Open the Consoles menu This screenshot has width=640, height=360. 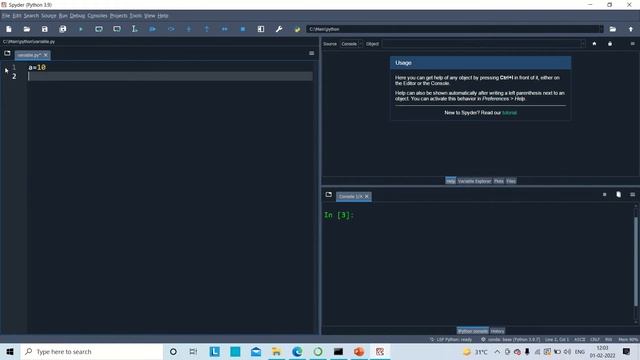coord(97,16)
